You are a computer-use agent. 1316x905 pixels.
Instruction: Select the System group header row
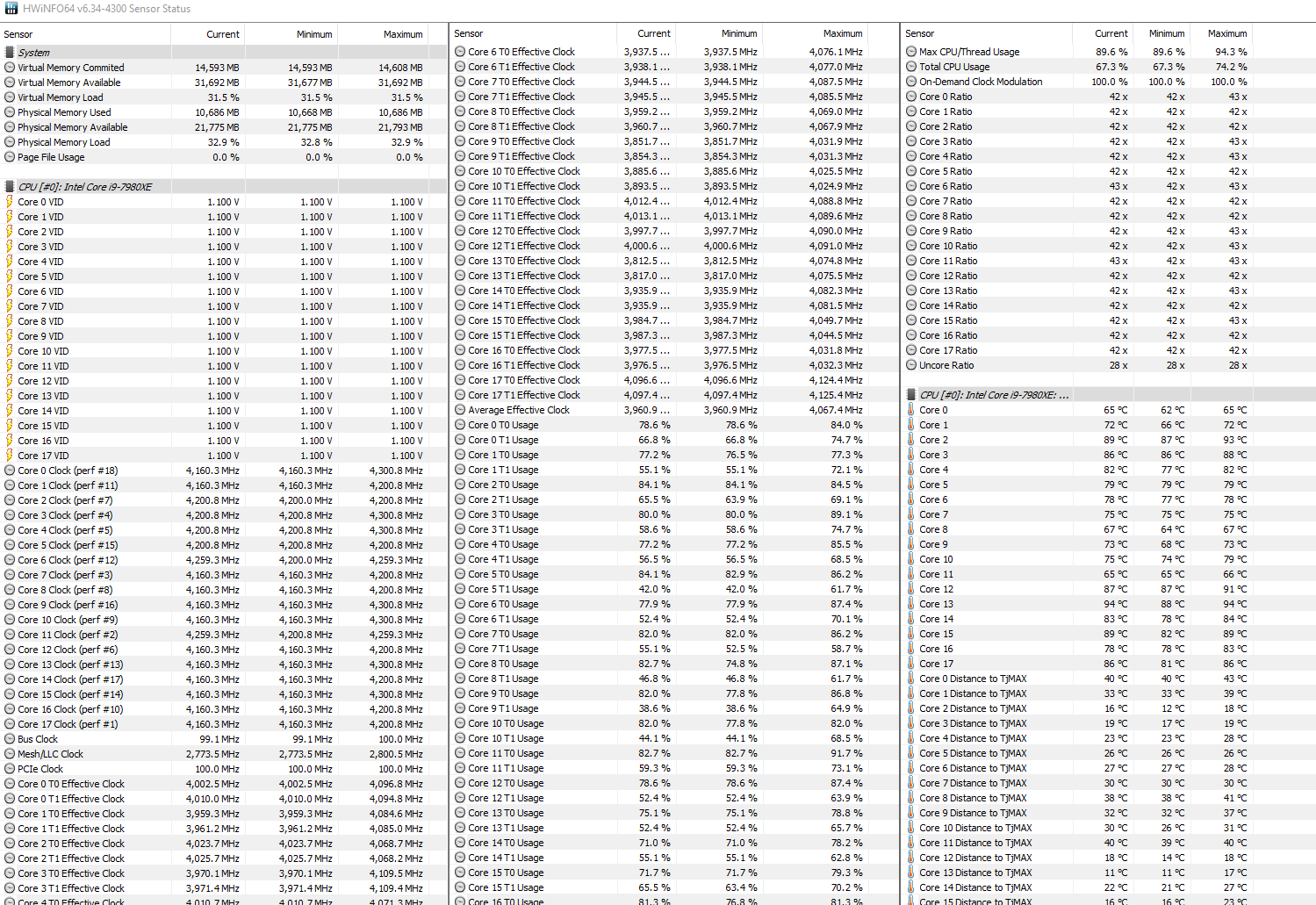click(224, 53)
